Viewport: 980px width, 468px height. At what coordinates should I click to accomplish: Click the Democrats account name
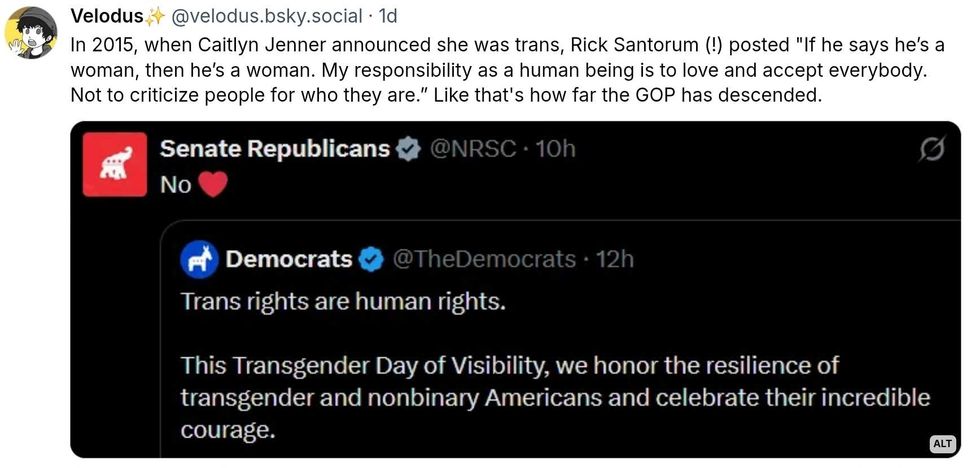coord(289,260)
